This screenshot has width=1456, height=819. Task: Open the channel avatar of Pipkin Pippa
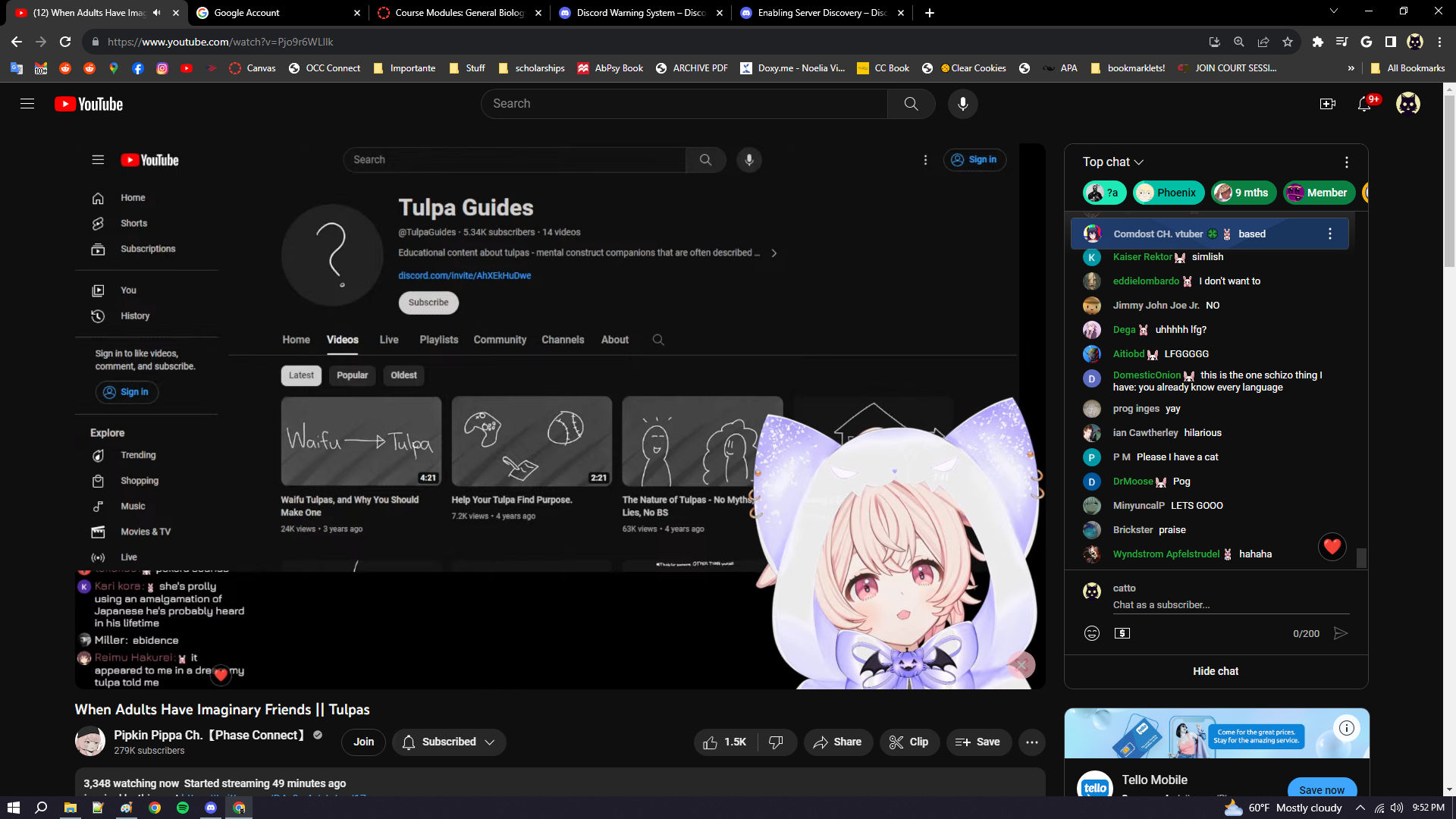90,742
